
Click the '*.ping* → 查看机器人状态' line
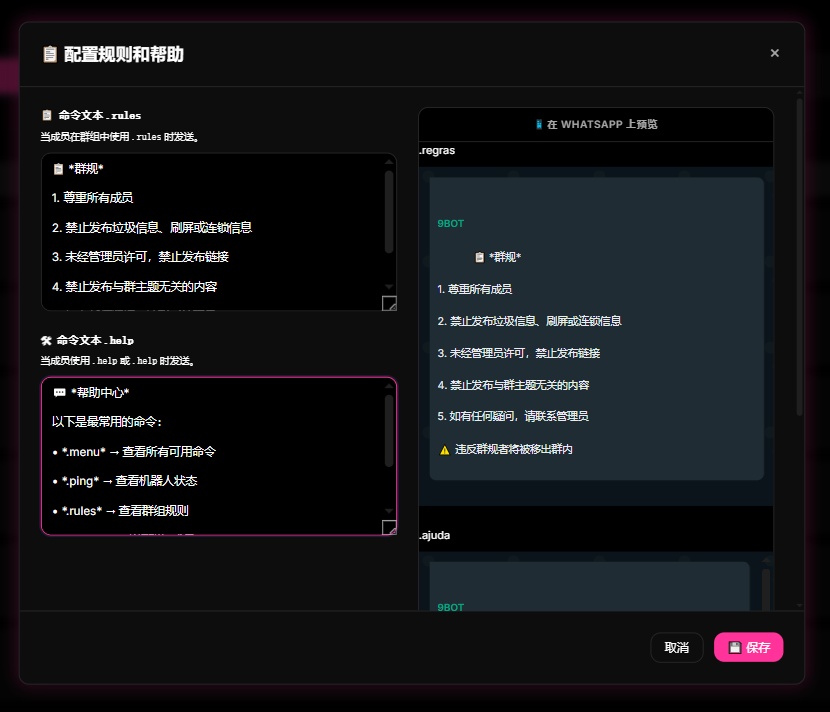pyautogui.click(x=124, y=481)
